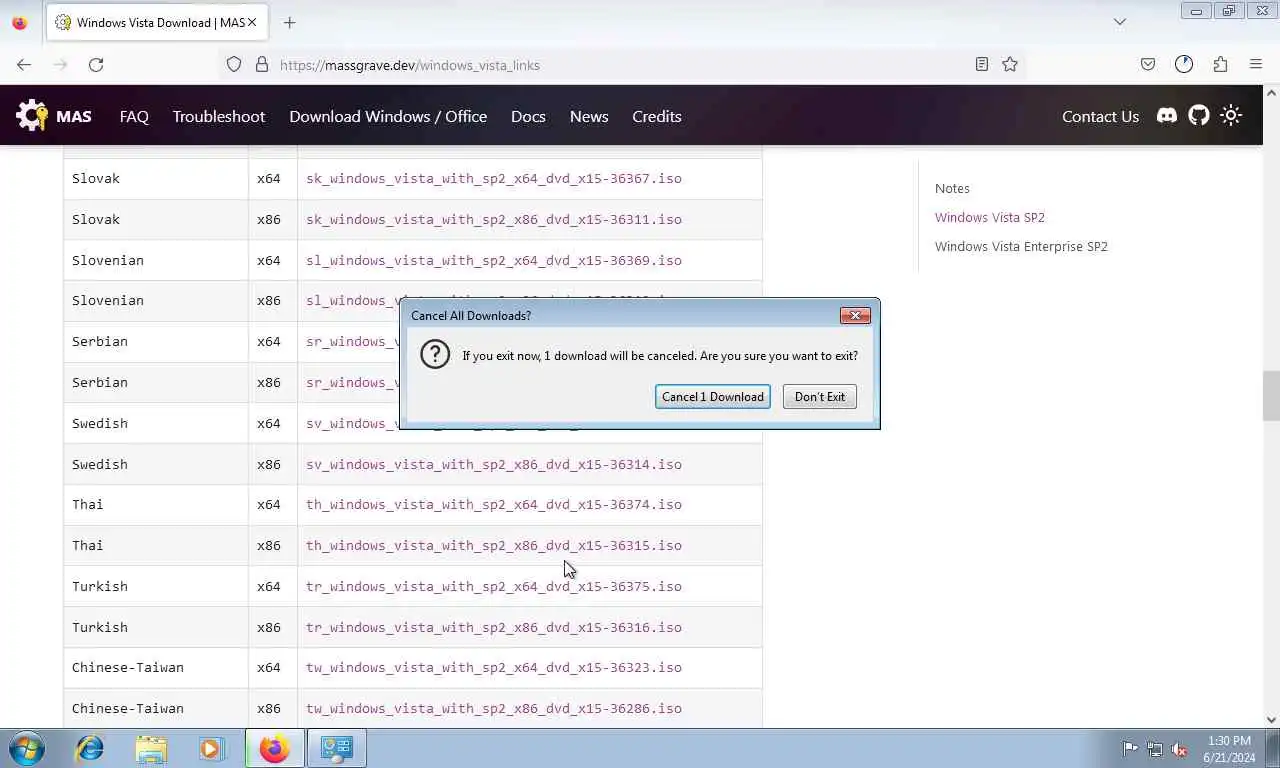Open the Discord icon in site header
1280x768 pixels.
[x=1167, y=116]
